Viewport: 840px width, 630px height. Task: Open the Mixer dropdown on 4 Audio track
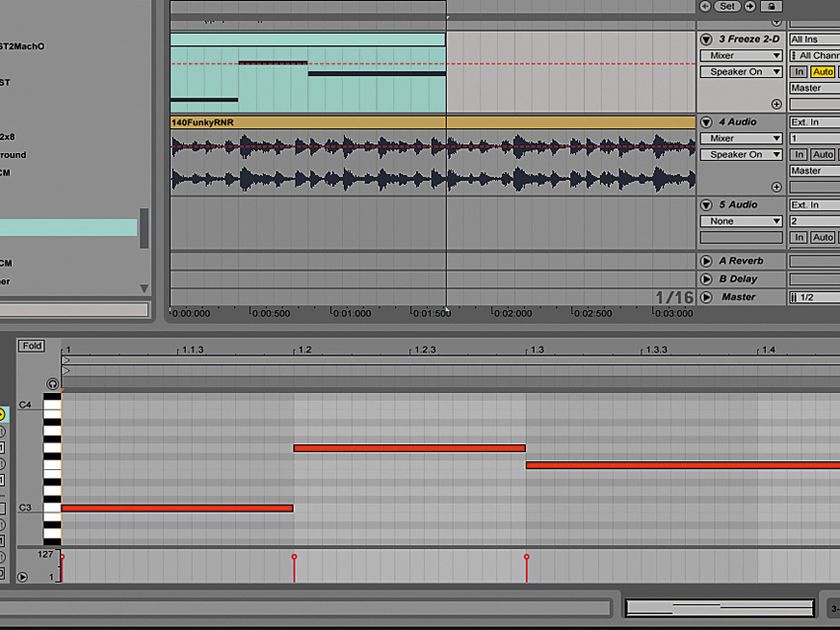coord(740,138)
